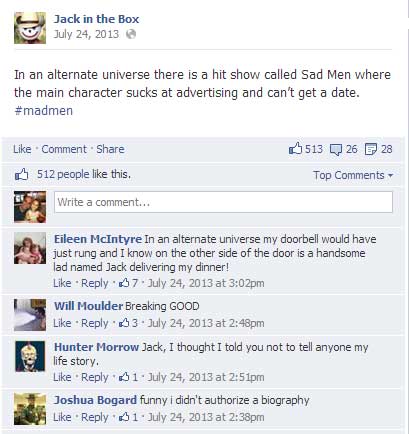Screen dimensions: 409x434
Task: Like Hunter Morrow's comment
Action: coord(62,377)
